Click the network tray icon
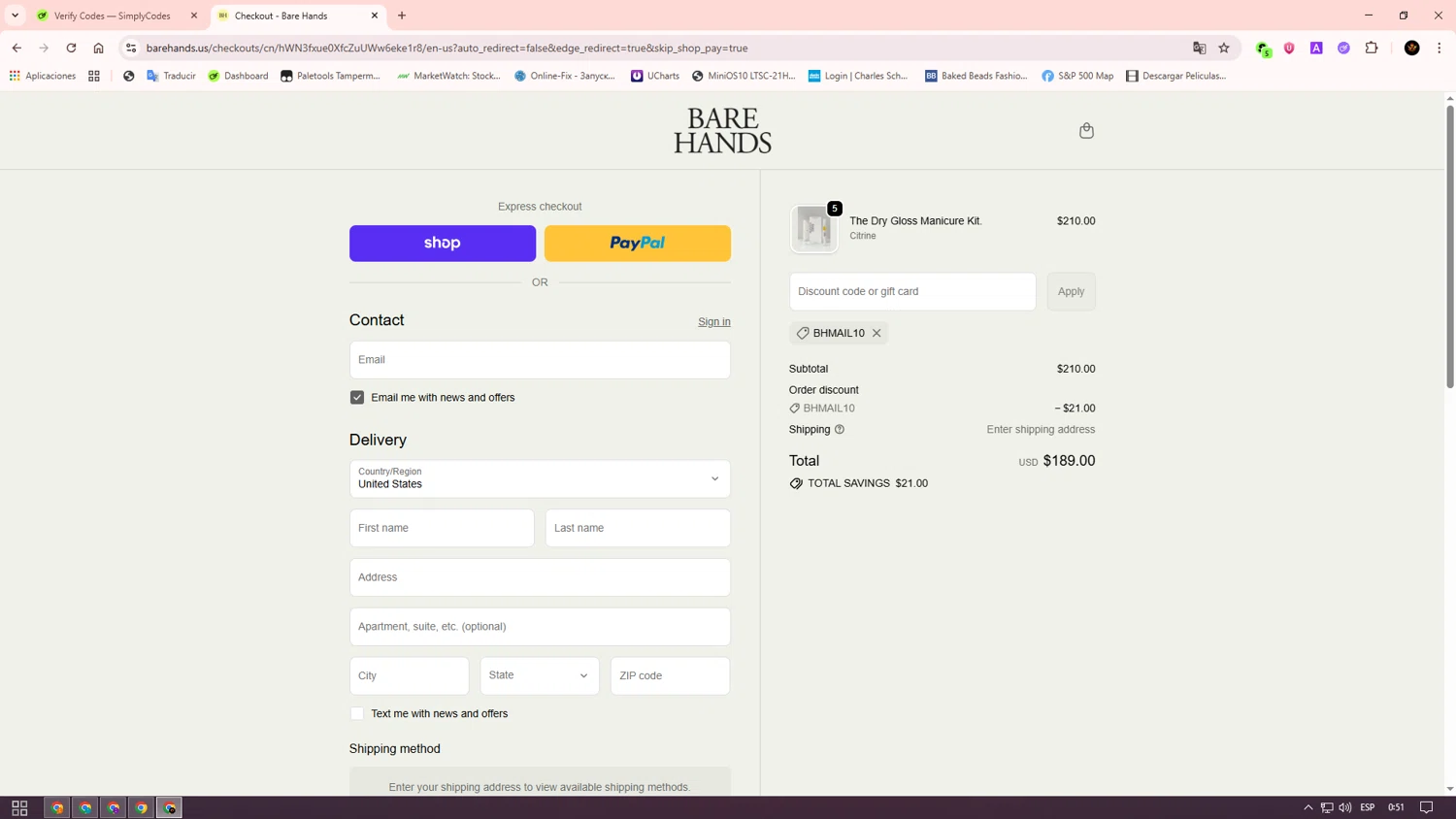1456x819 pixels. tap(1327, 807)
